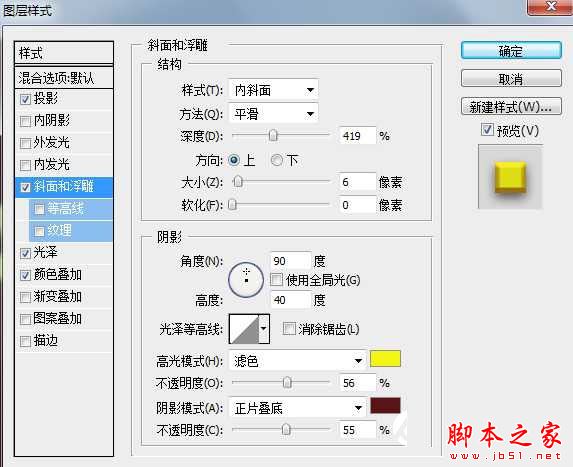The height and width of the screenshot is (467, 573).
Task: Open the 光泽等高线 contour picker arrow
Action: pos(264,329)
